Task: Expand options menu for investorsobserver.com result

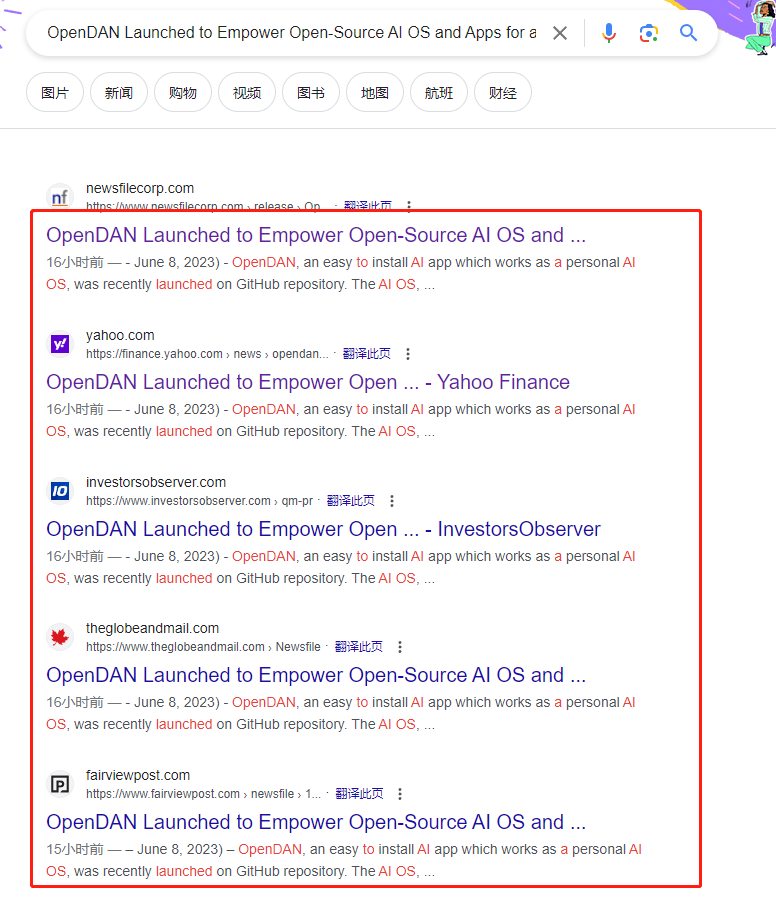Action: click(x=392, y=501)
